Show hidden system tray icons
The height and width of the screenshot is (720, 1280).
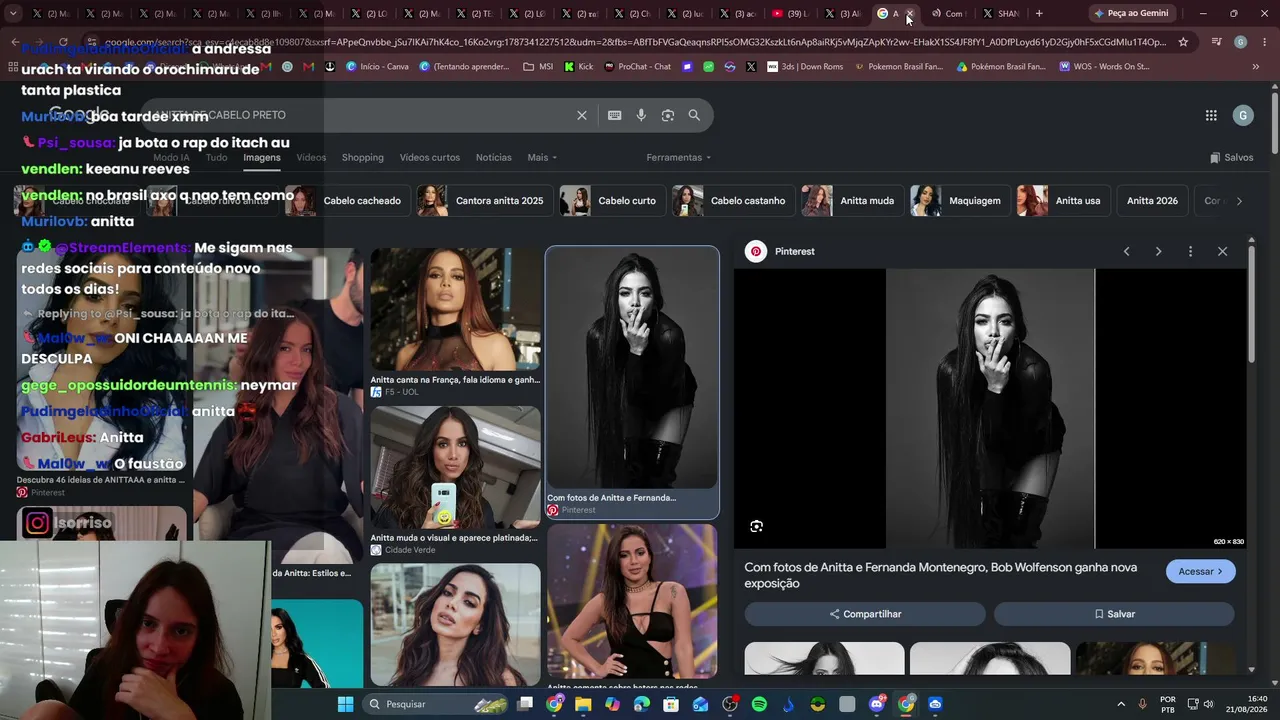point(1120,704)
